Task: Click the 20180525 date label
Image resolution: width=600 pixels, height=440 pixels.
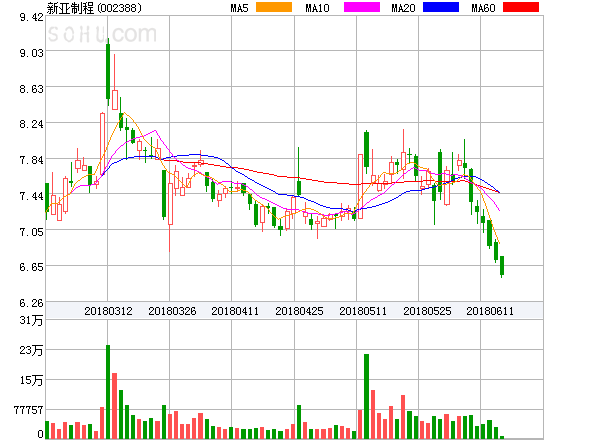Action: [x=427, y=311]
